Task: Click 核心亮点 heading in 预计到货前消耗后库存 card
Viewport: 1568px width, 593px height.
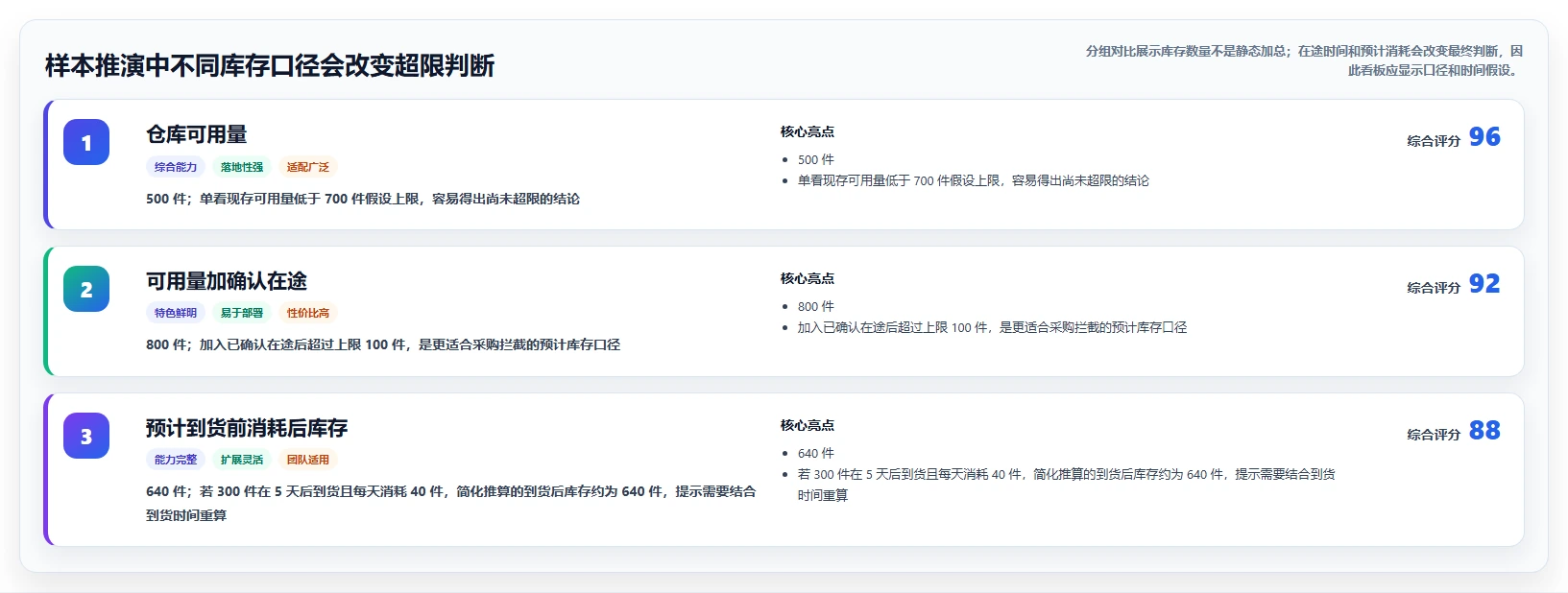Action: pos(808,425)
